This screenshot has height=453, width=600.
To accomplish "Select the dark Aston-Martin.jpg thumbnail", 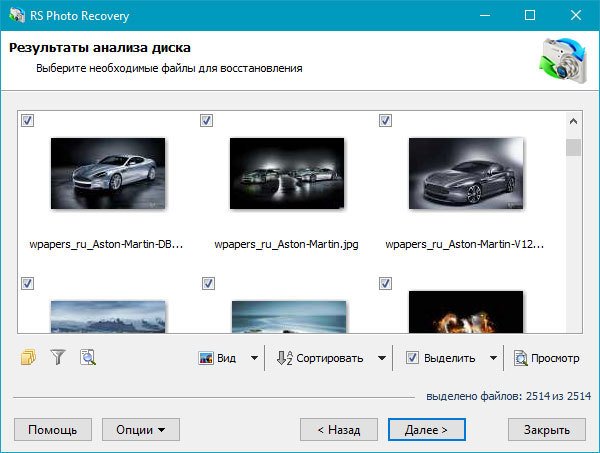I will [287, 173].
